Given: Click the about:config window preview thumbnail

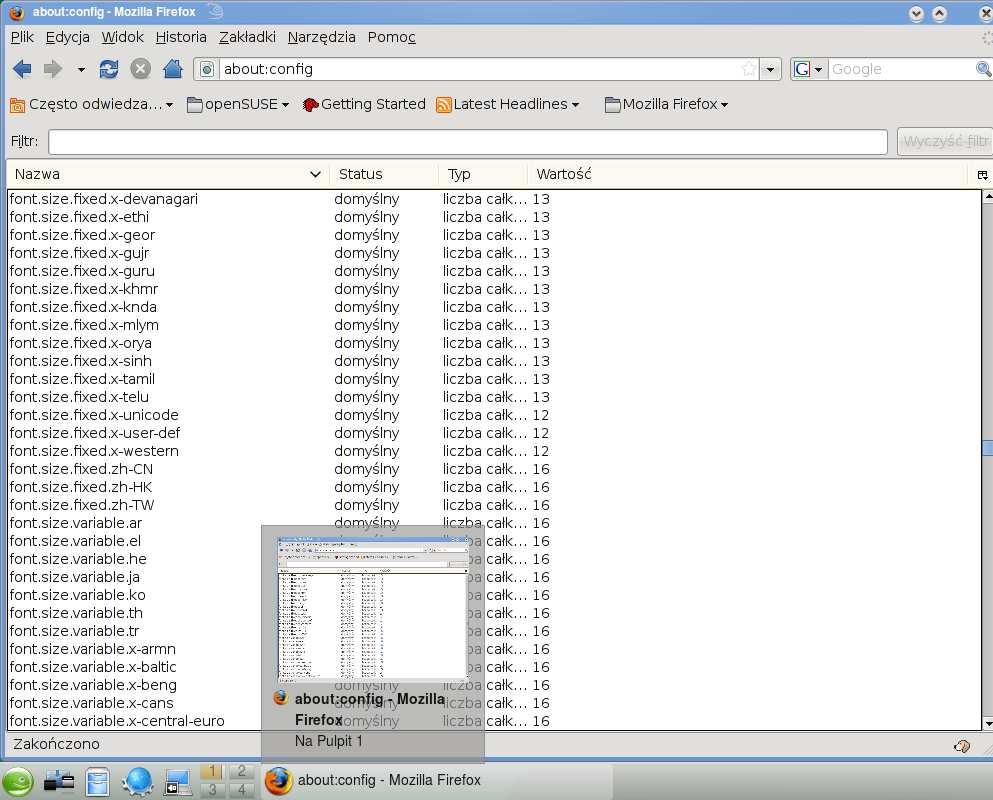Looking at the screenshot, I should (x=372, y=609).
